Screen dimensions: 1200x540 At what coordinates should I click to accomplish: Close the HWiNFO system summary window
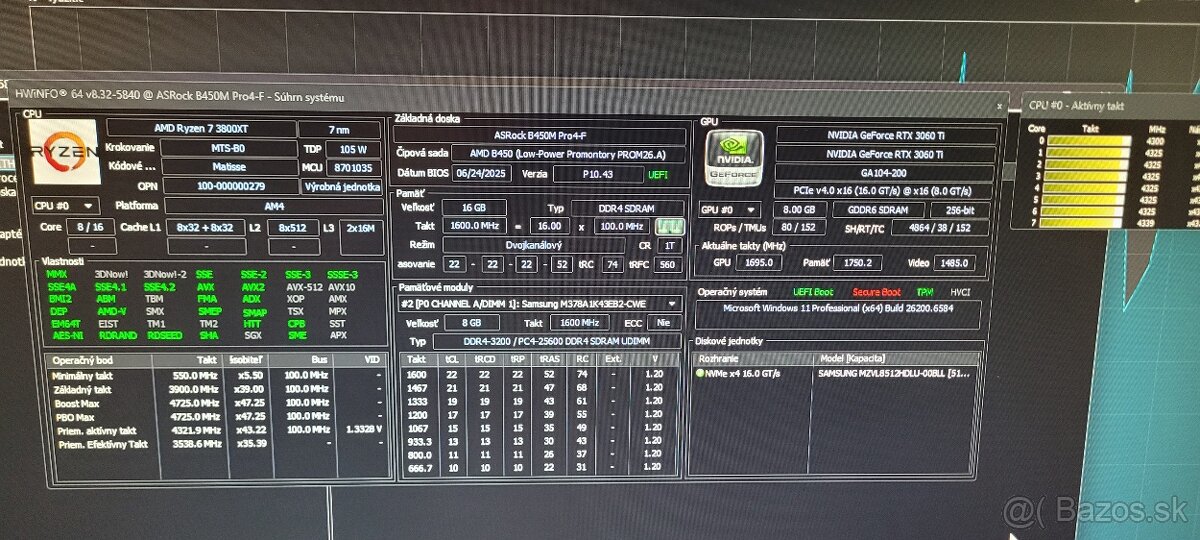click(x=999, y=104)
